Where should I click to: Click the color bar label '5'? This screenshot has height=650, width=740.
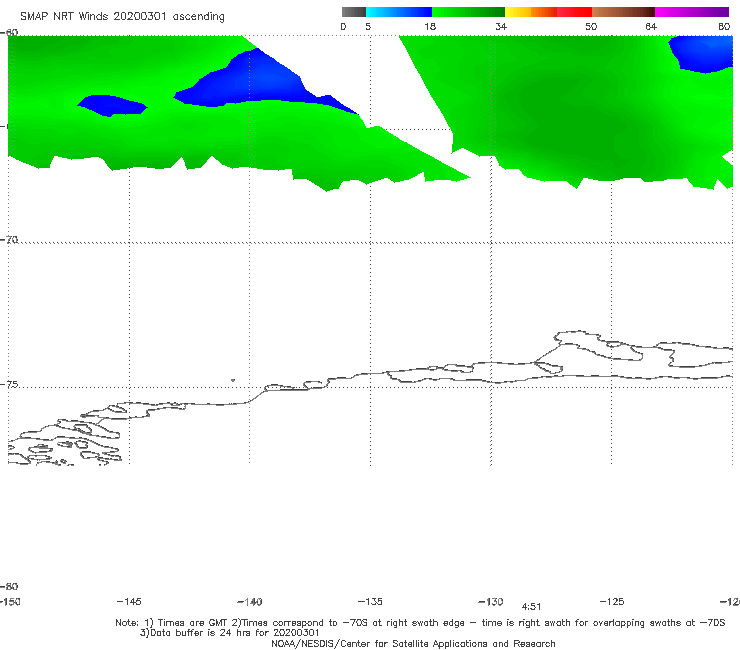click(x=368, y=27)
